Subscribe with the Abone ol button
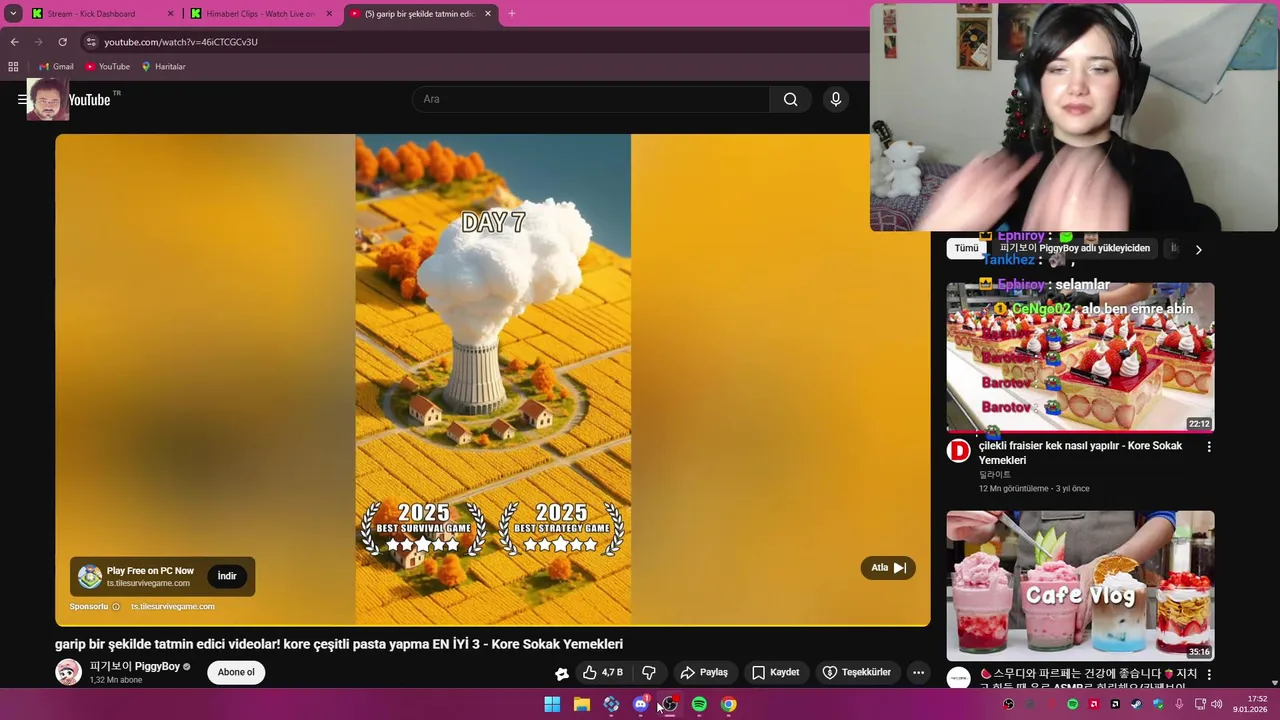This screenshot has width=1280, height=720. point(236,672)
